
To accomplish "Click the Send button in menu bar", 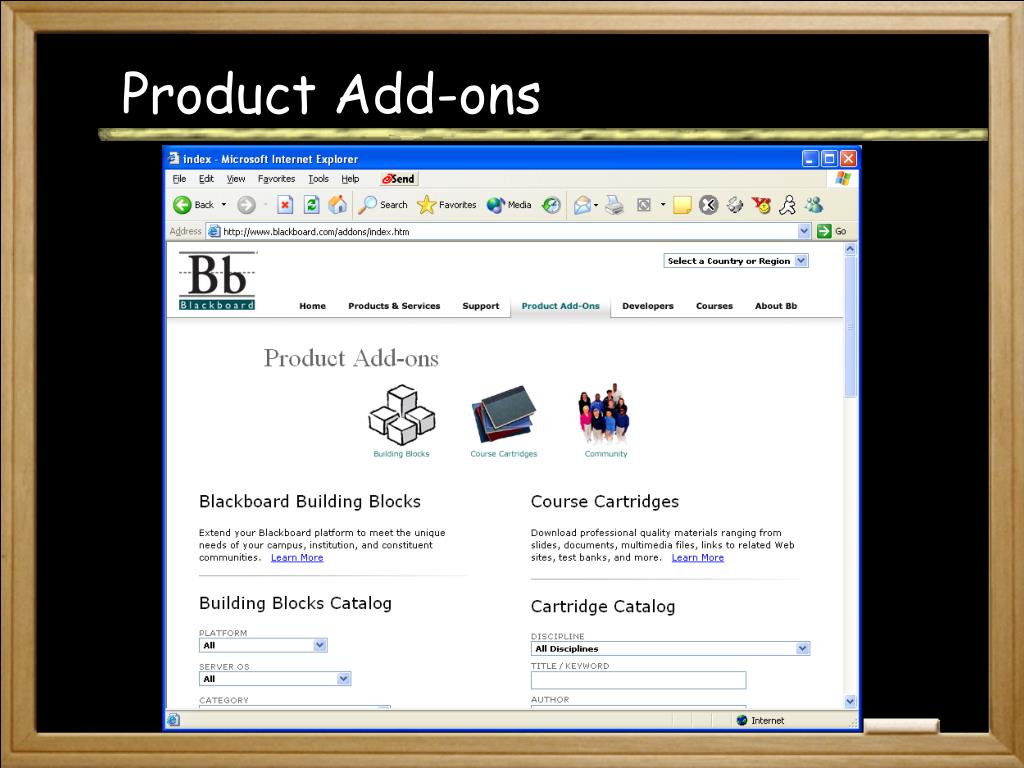I will [x=399, y=178].
